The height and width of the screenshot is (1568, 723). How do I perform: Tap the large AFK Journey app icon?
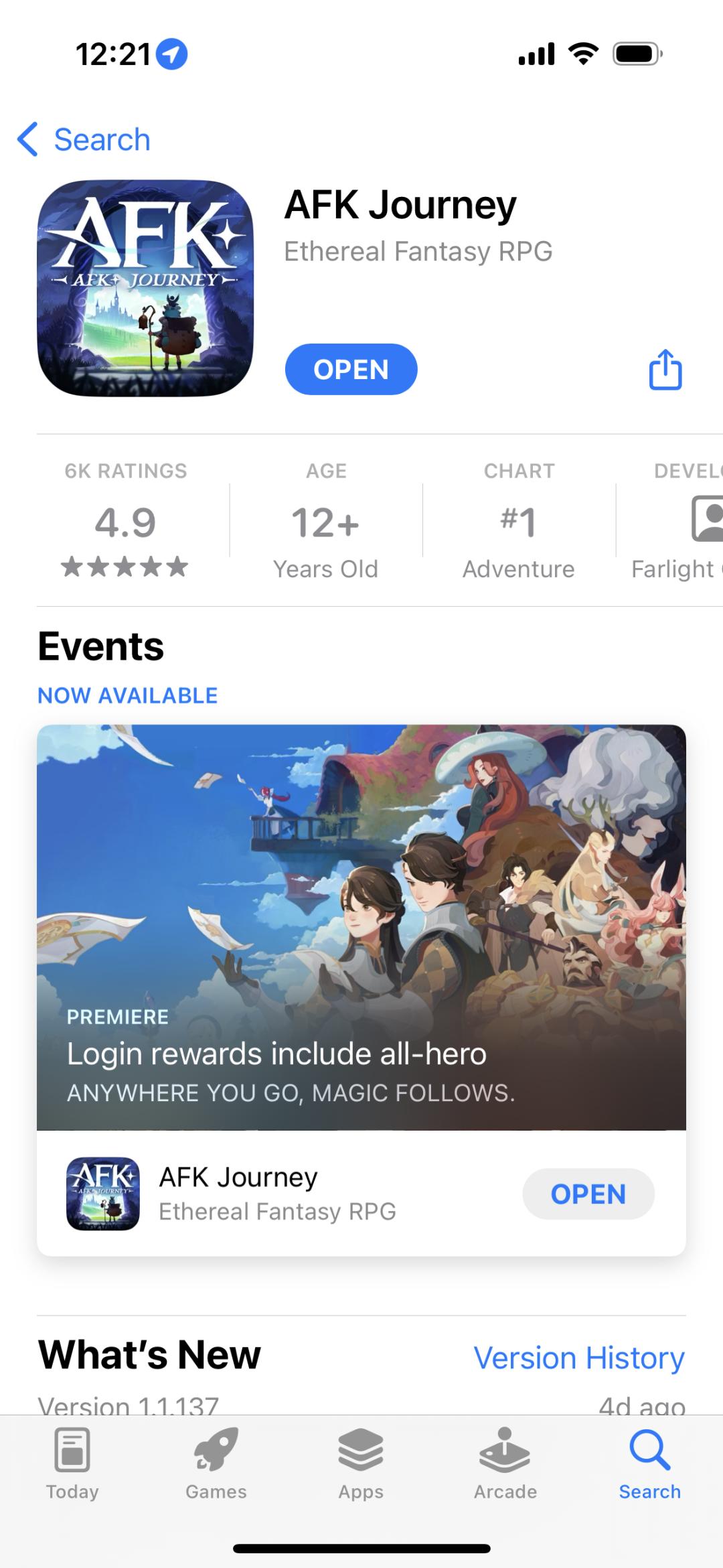145,288
